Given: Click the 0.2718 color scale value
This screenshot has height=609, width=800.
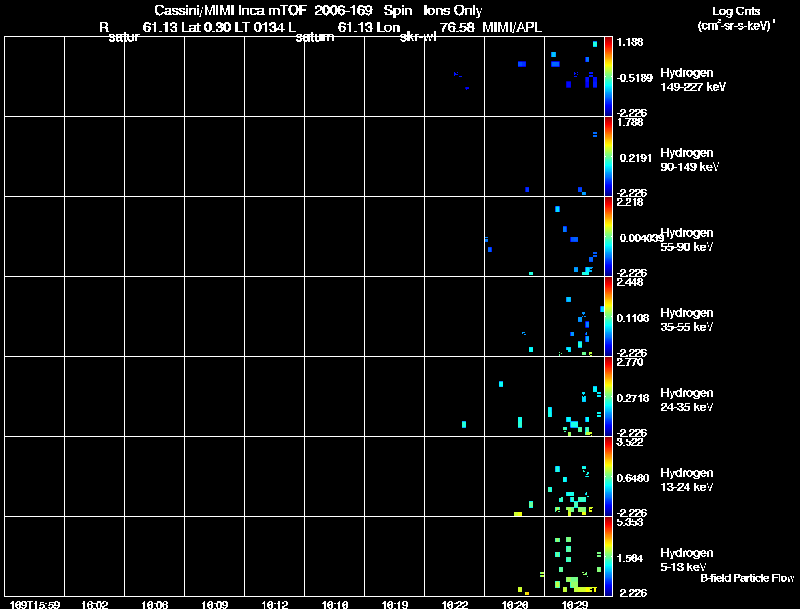Looking at the screenshot, I should pos(633,398).
